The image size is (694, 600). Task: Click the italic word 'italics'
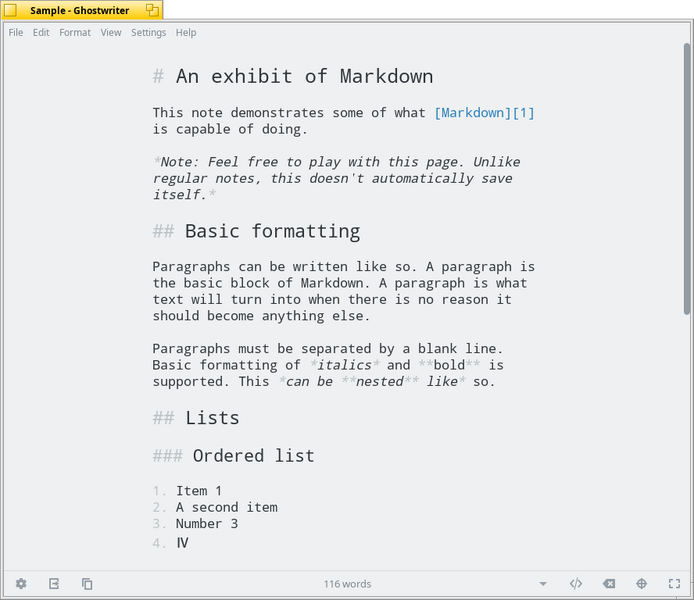click(x=344, y=365)
